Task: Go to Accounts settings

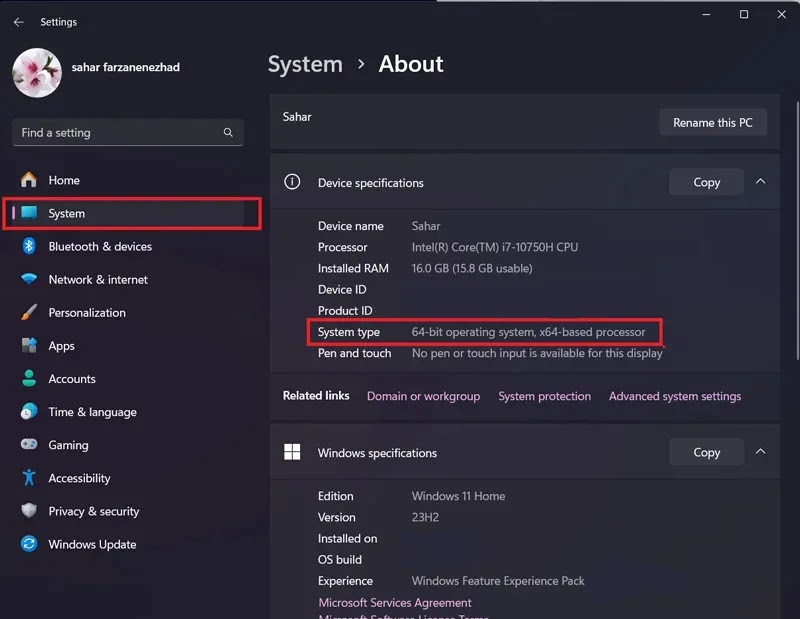Action: pyautogui.click(x=72, y=379)
